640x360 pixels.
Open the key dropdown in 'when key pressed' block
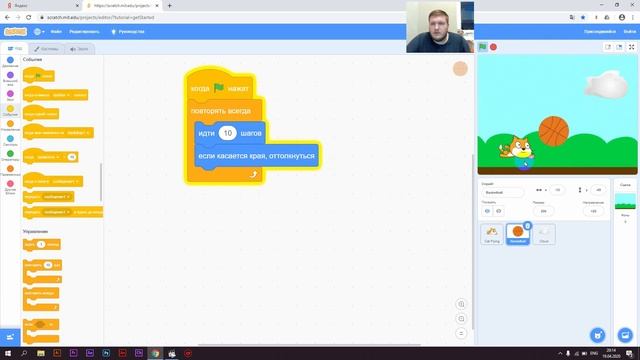[61, 95]
